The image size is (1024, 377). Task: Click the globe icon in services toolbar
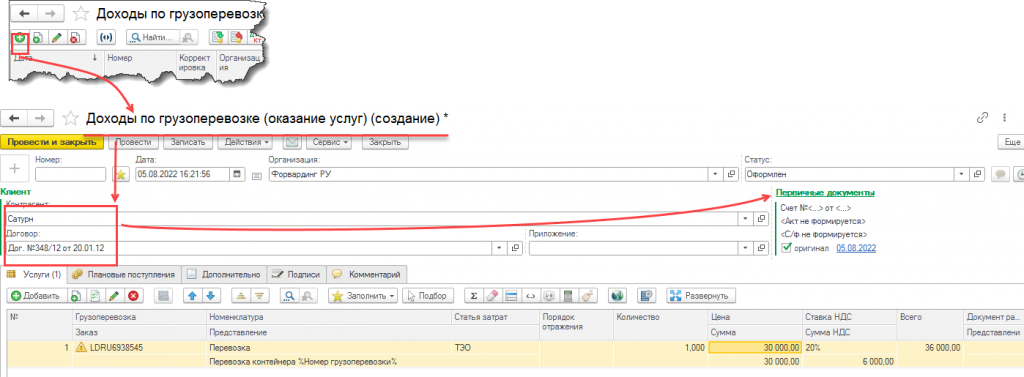tap(616, 296)
